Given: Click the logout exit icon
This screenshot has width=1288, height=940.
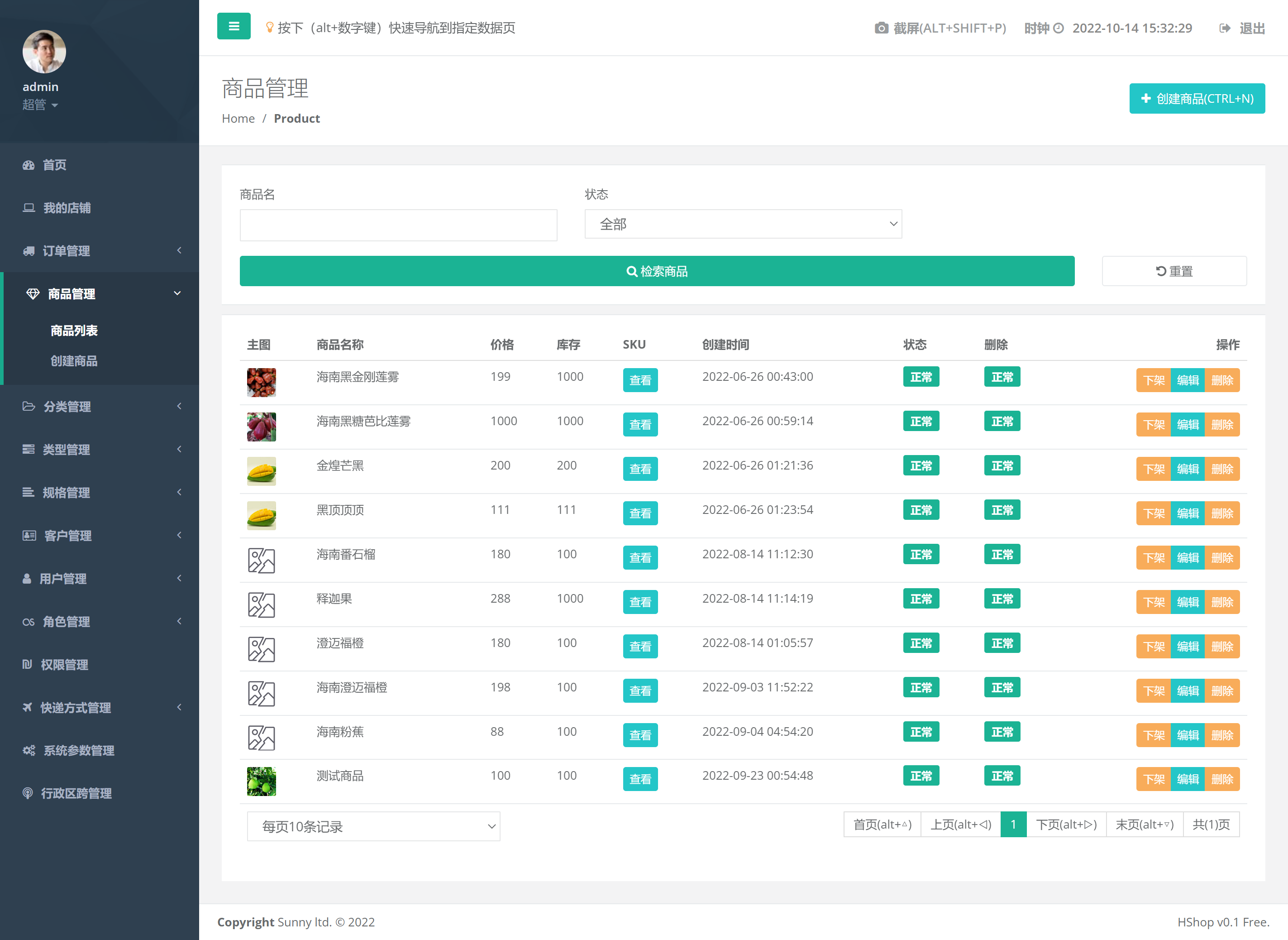Looking at the screenshot, I should coord(1225,28).
